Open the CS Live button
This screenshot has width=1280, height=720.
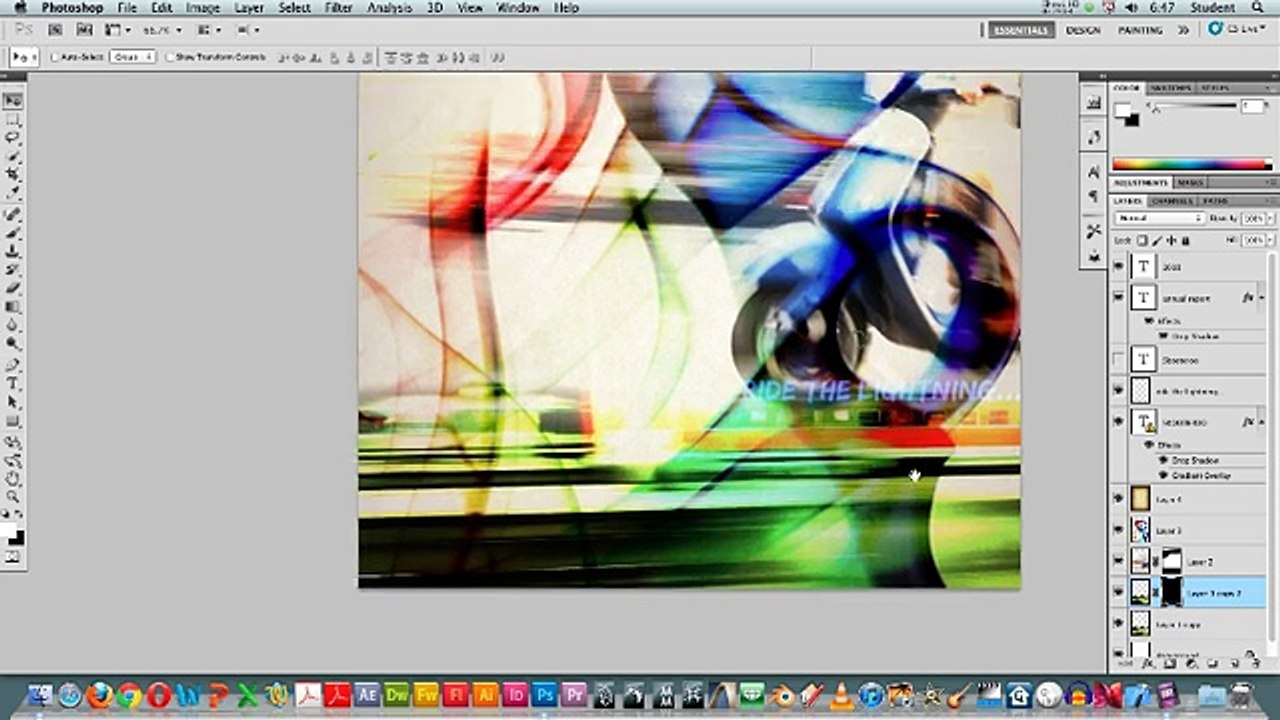[x=1236, y=30]
